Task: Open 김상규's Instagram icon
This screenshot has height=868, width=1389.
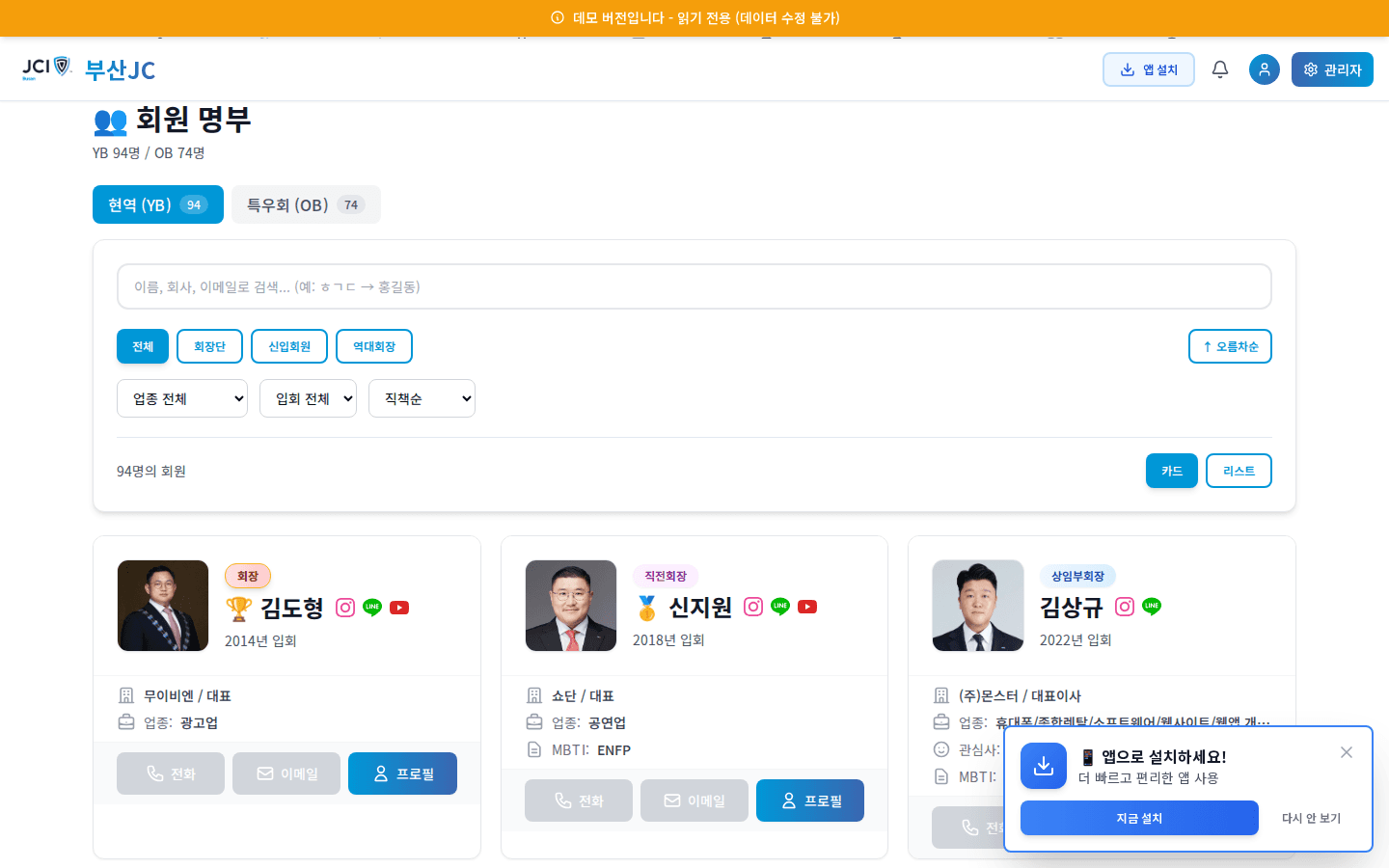Action: (x=1124, y=607)
